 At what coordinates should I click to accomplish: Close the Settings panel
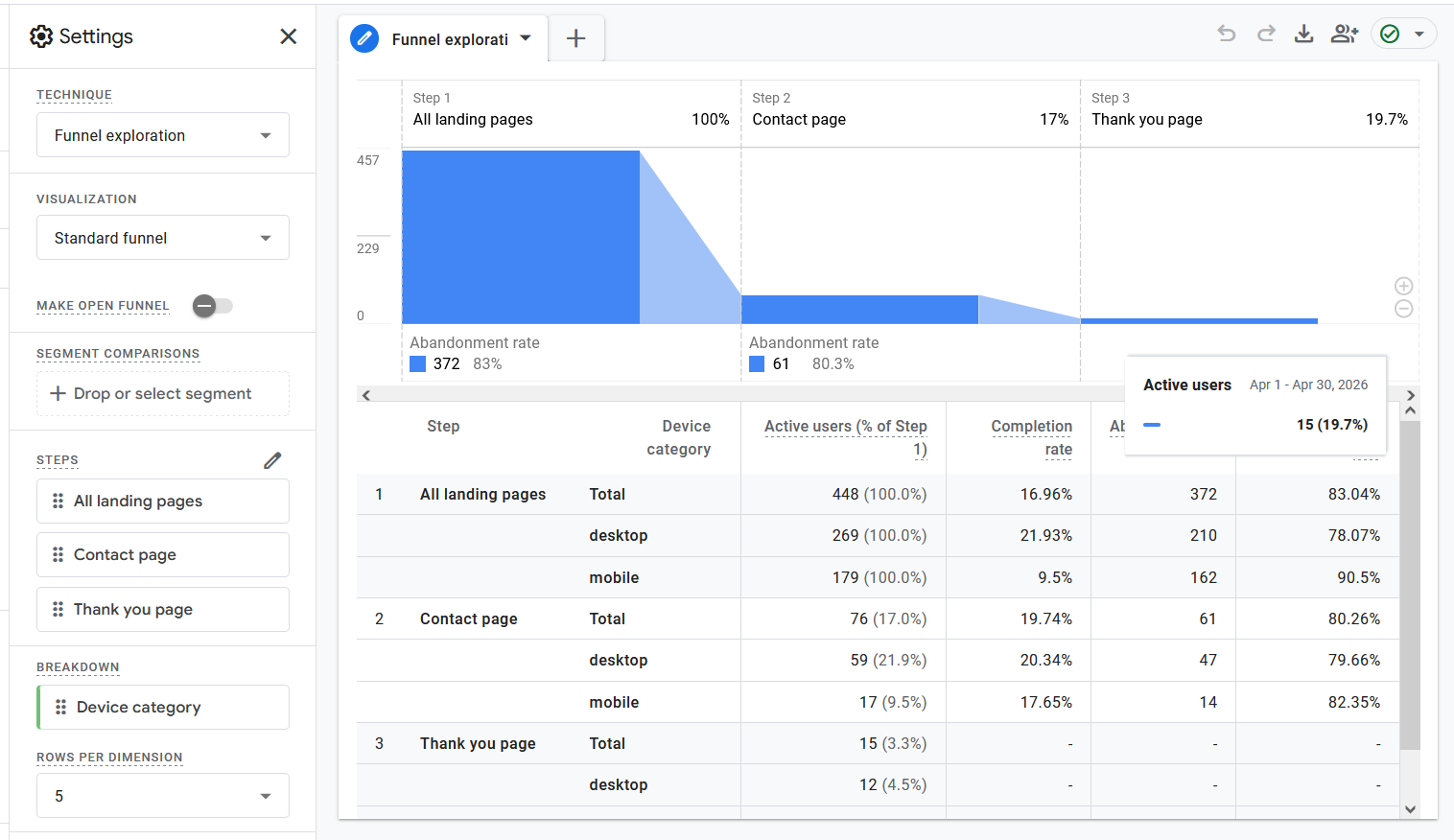[288, 36]
